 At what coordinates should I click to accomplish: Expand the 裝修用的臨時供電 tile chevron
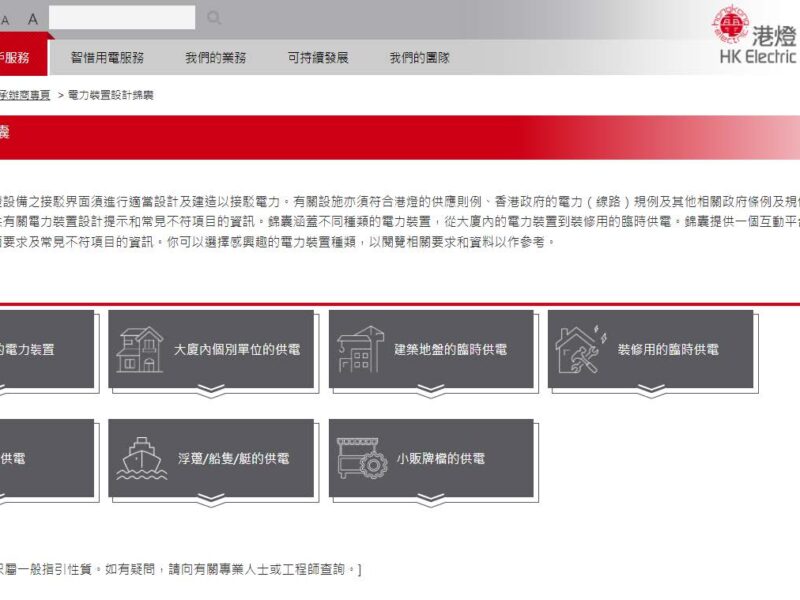click(651, 389)
